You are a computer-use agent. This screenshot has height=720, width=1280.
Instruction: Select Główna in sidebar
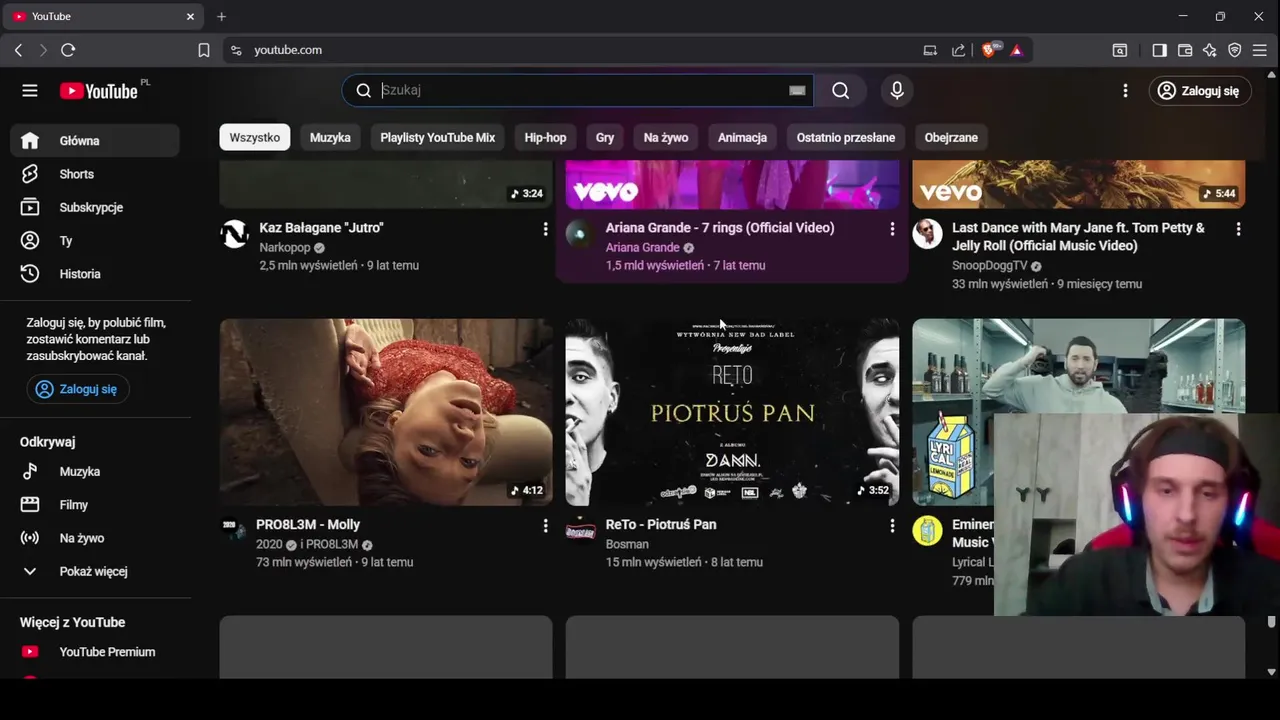[95, 141]
